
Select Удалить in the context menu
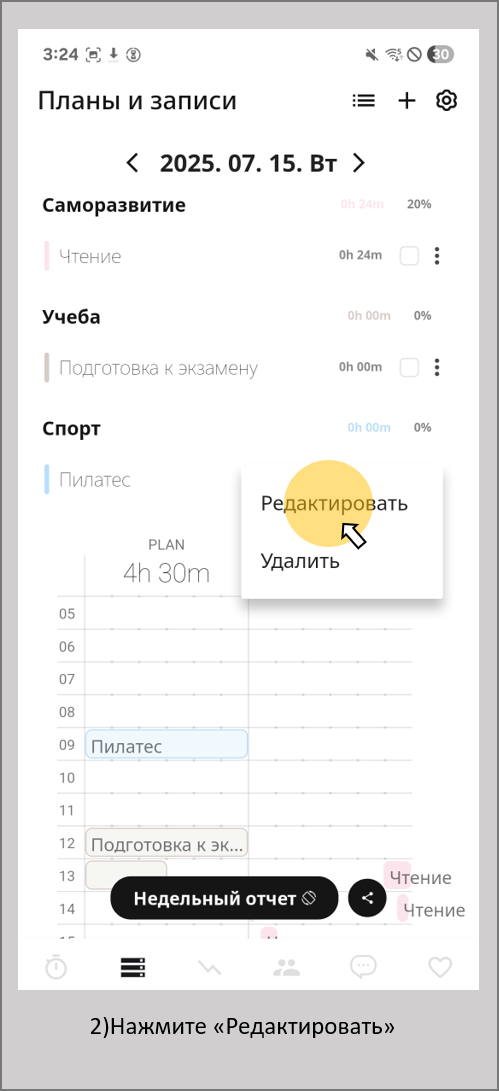(x=300, y=561)
